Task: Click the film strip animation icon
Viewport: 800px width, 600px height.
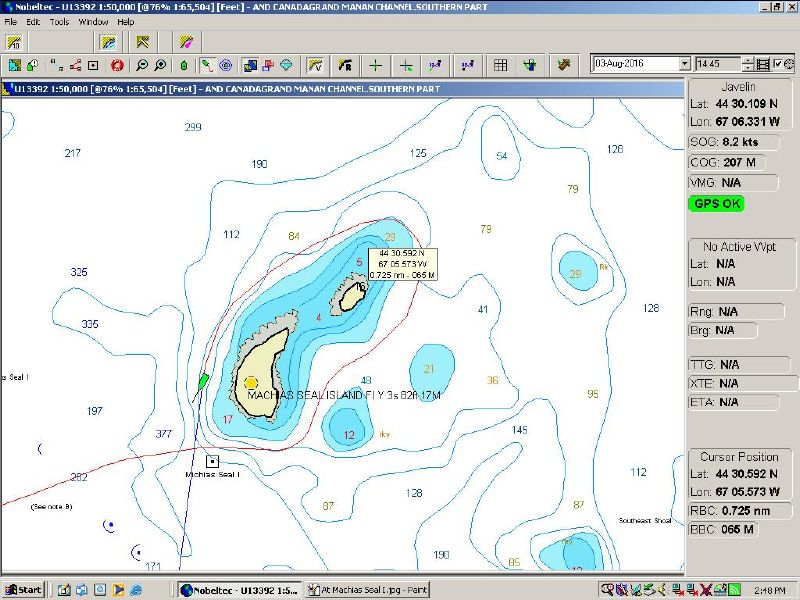Action: pos(763,64)
